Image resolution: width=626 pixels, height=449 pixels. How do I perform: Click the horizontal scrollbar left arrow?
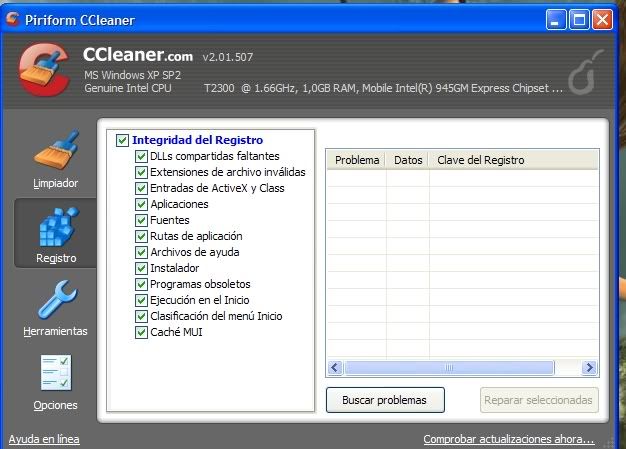[x=335, y=367]
